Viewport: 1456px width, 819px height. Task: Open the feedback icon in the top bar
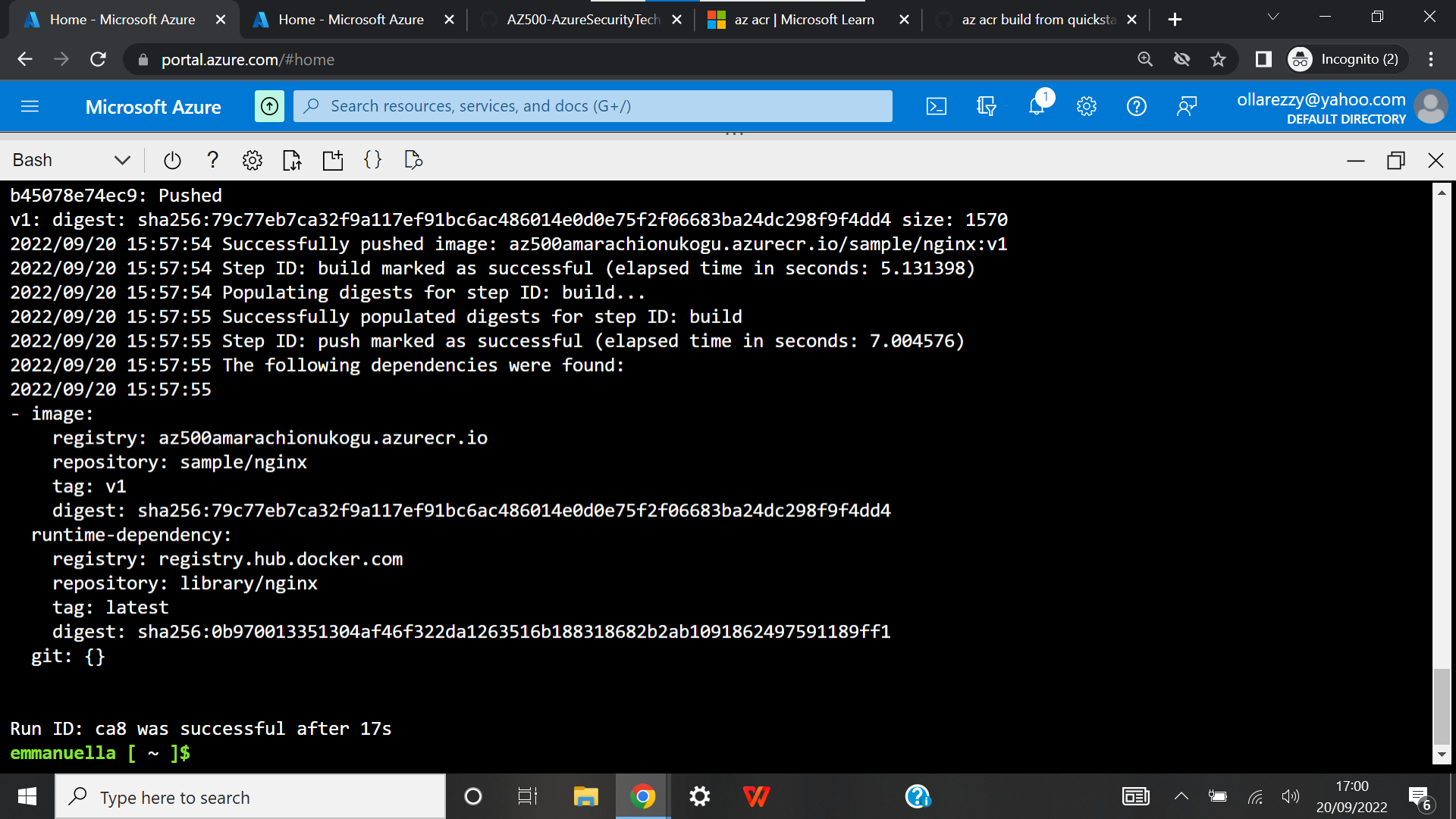click(1187, 106)
